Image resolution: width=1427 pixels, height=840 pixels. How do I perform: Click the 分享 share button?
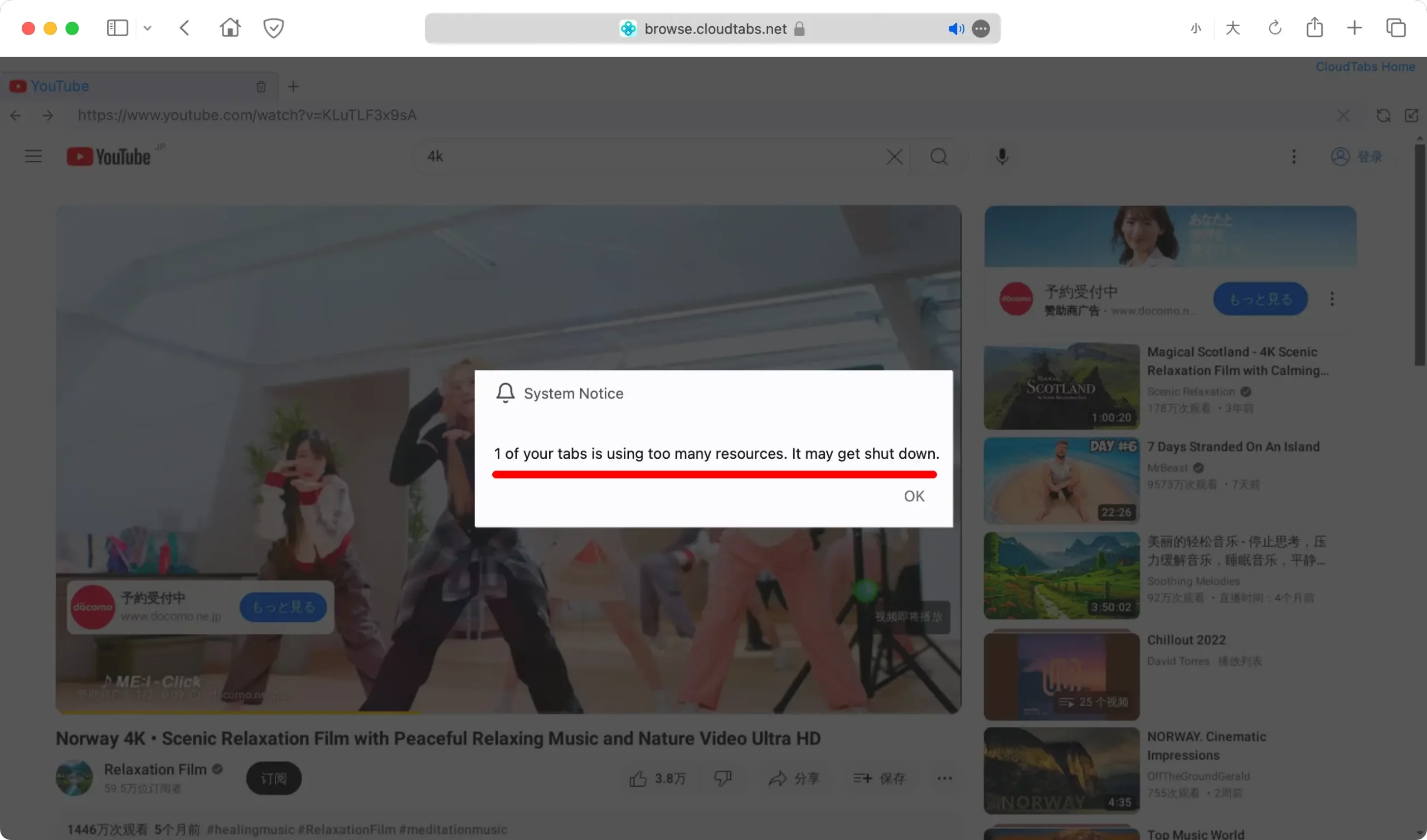click(x=794, y=779)
